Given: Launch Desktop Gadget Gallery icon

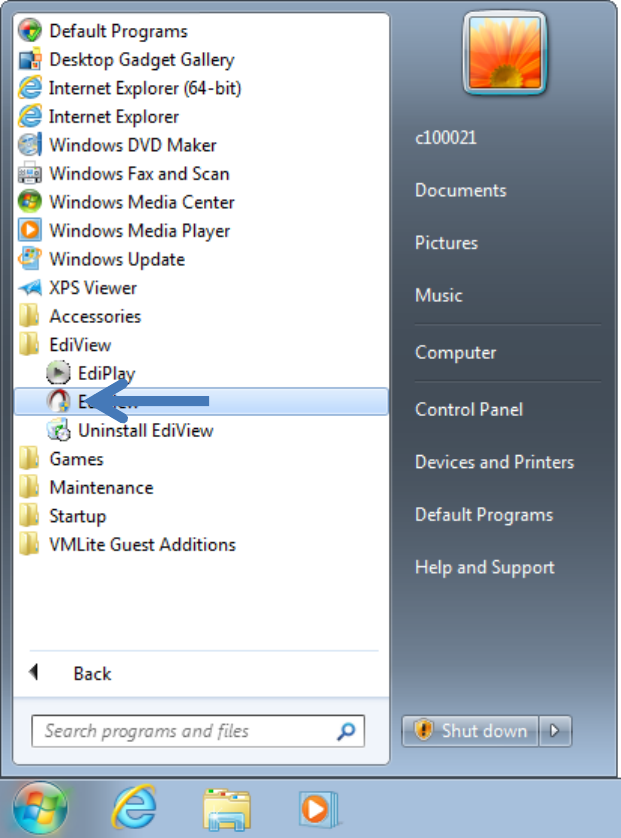Looking at the screenshot, I should tap(29, 59).
